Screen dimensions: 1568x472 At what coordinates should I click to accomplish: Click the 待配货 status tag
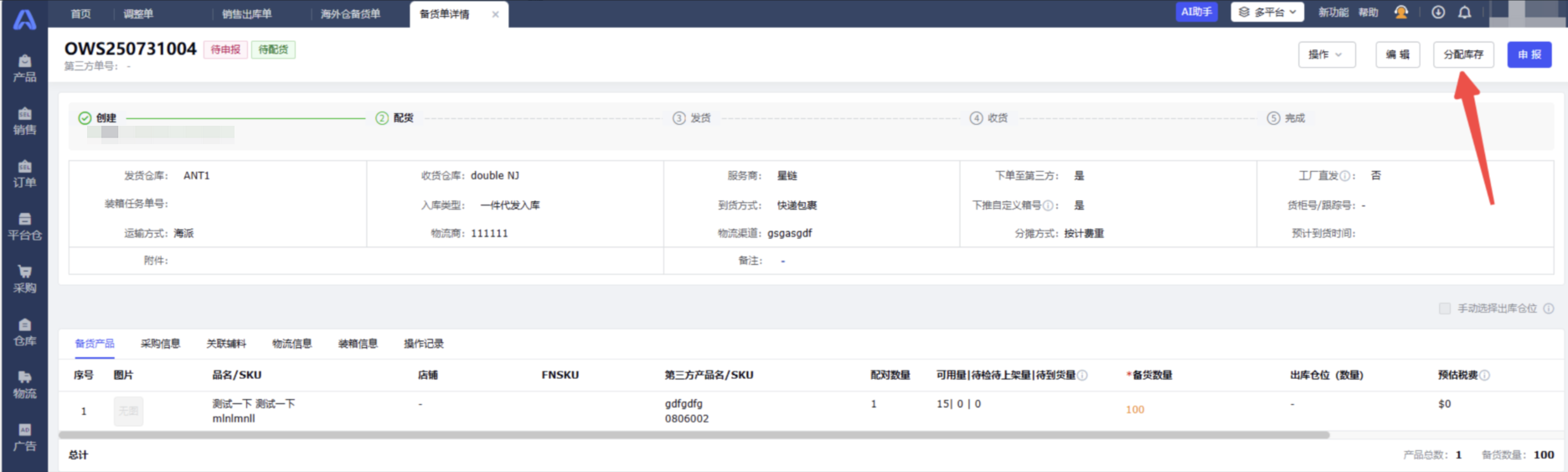tap(273, 49)
